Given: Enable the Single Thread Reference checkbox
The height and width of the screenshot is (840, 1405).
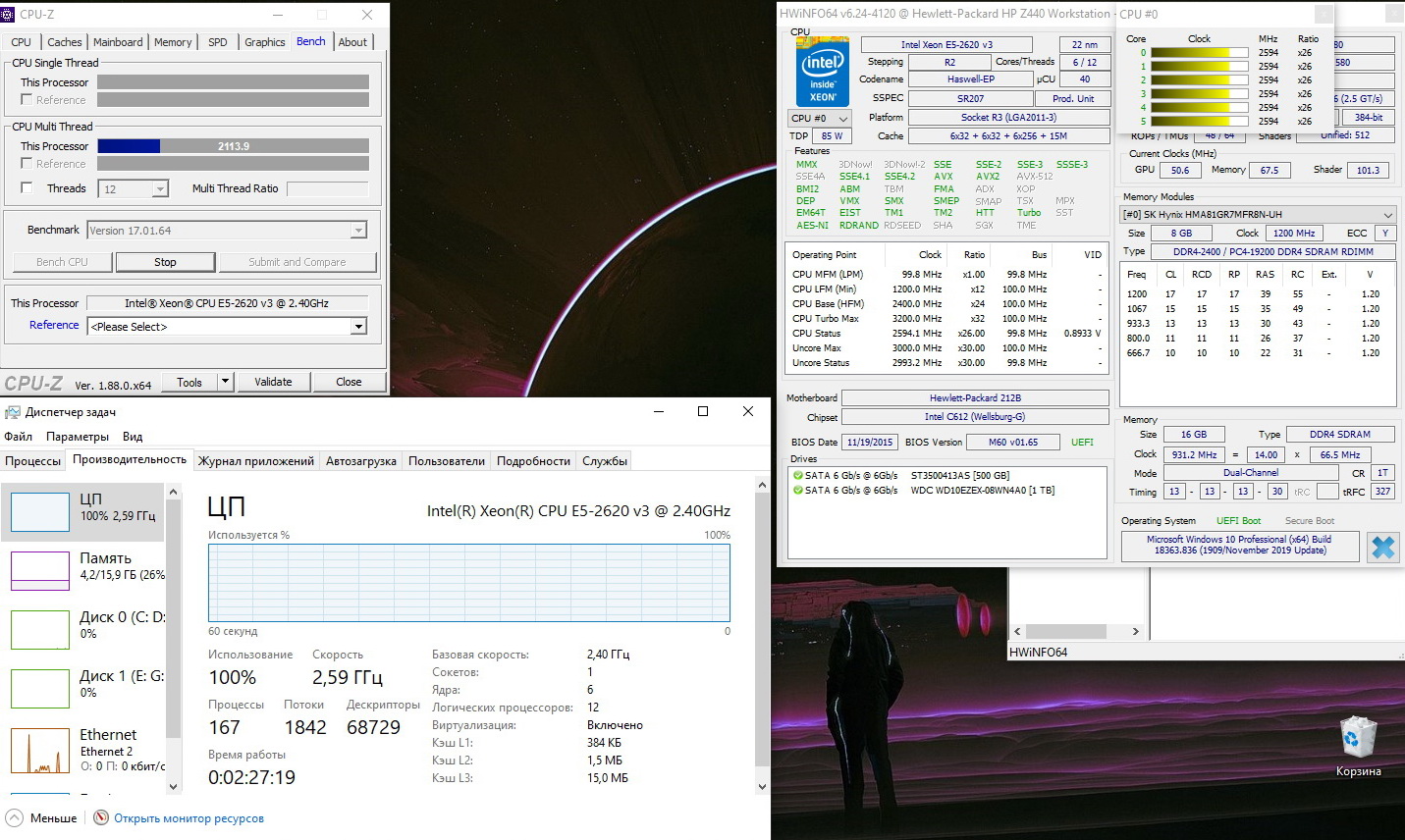Looking at the screenshot, I should (27, 100).
